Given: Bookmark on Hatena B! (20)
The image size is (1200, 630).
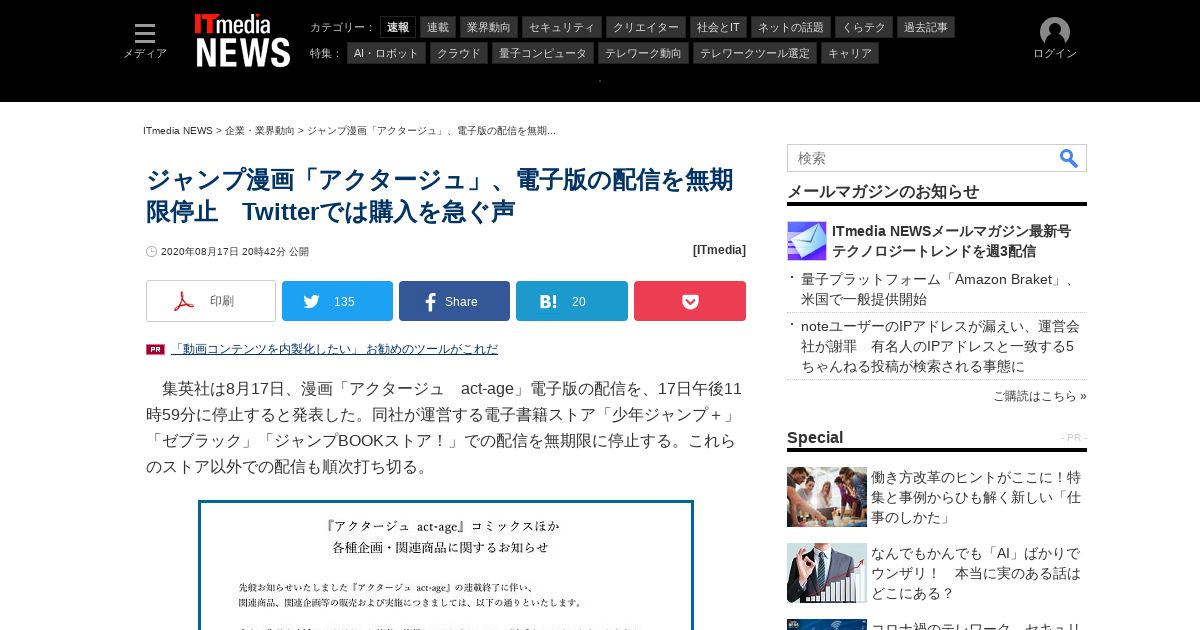Looking at the screenshot, I should 572,301.
